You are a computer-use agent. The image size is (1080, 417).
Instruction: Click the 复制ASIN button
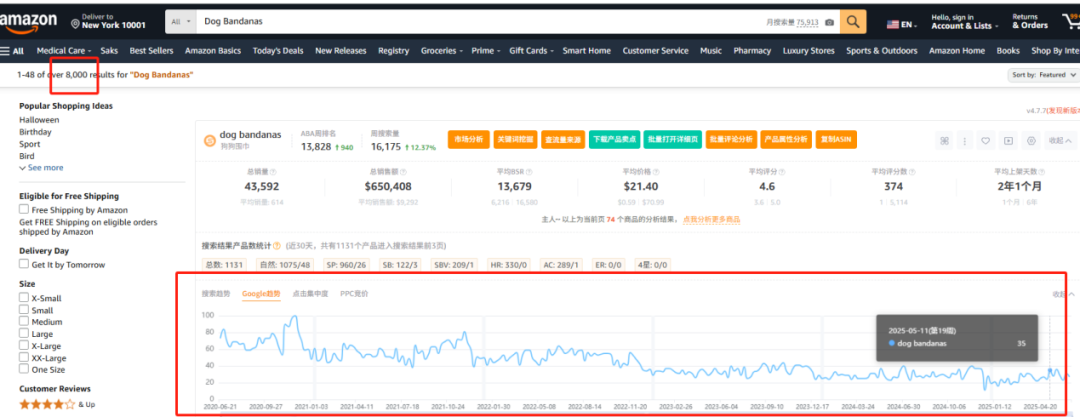(838, 139)
